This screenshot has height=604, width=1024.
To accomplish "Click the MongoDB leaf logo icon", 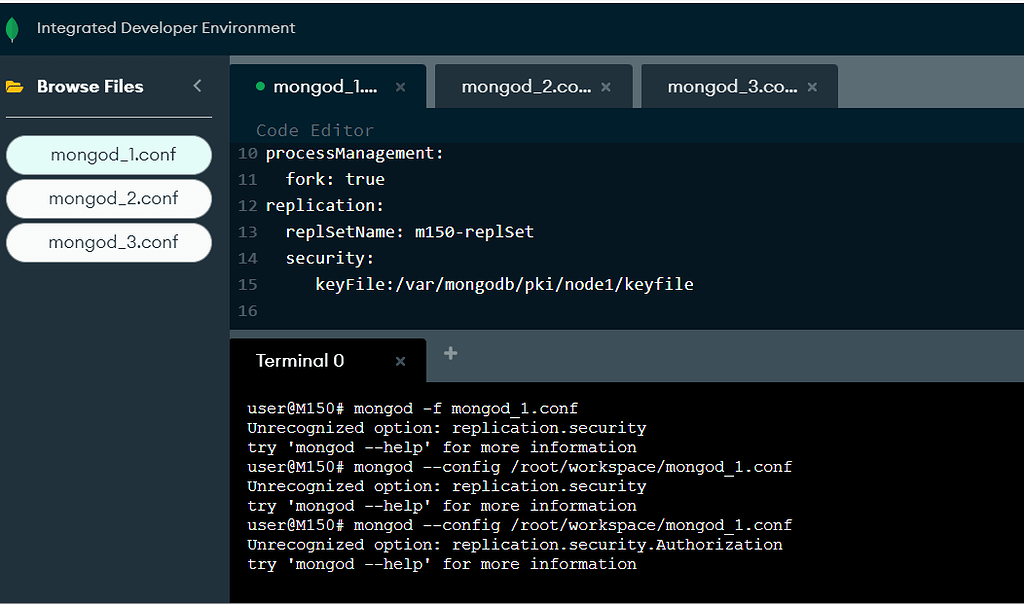I will pyautogui.click(x=12, y=29).
